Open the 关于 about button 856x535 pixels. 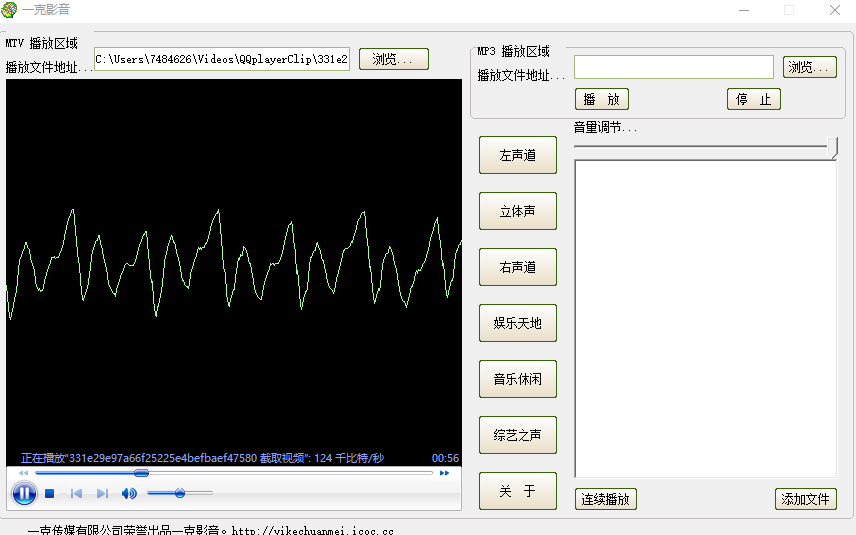click(x=518, y=491)
